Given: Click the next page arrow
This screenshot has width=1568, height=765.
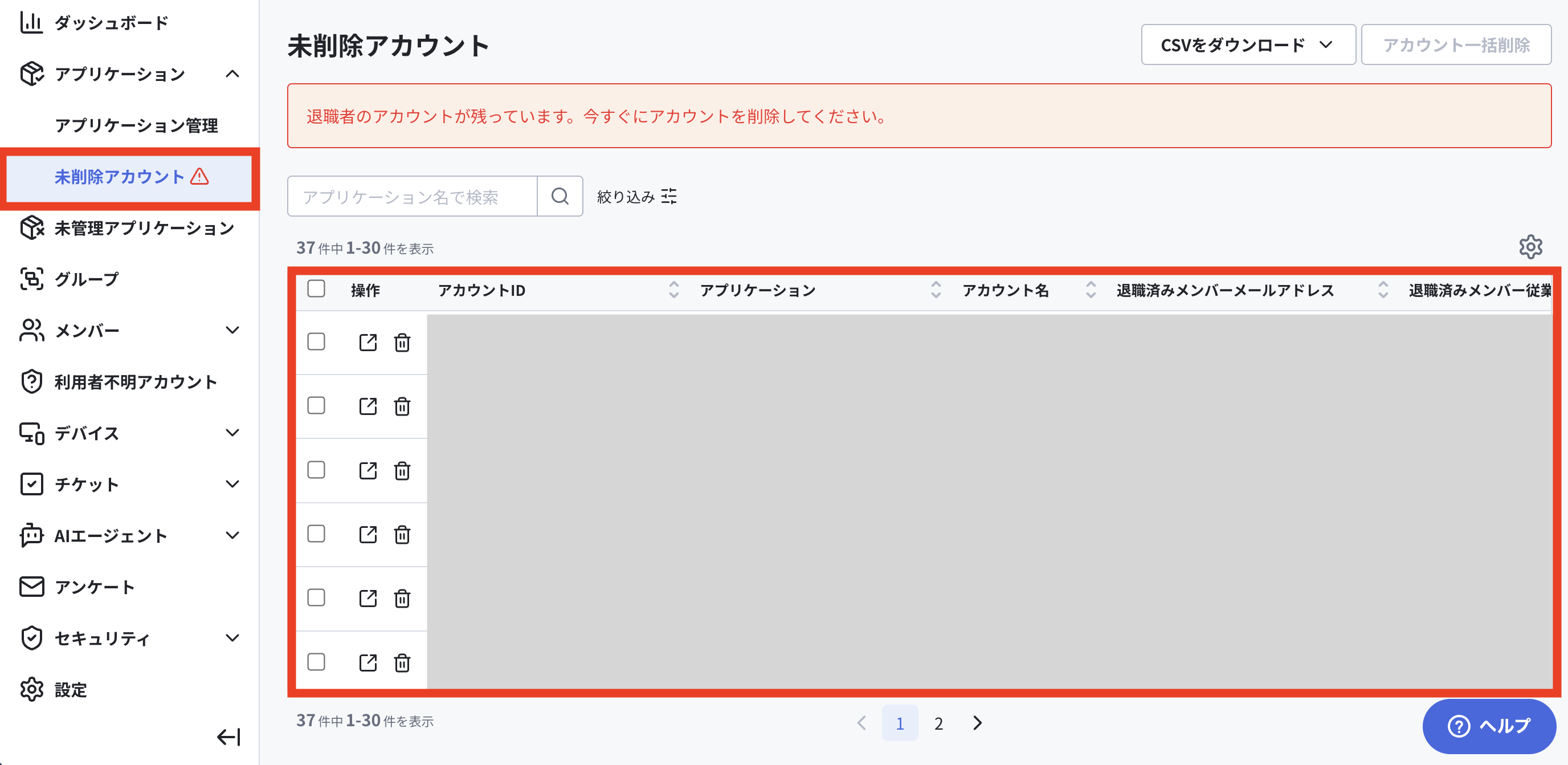Looking at the screenshot, I should click(978, 723).
